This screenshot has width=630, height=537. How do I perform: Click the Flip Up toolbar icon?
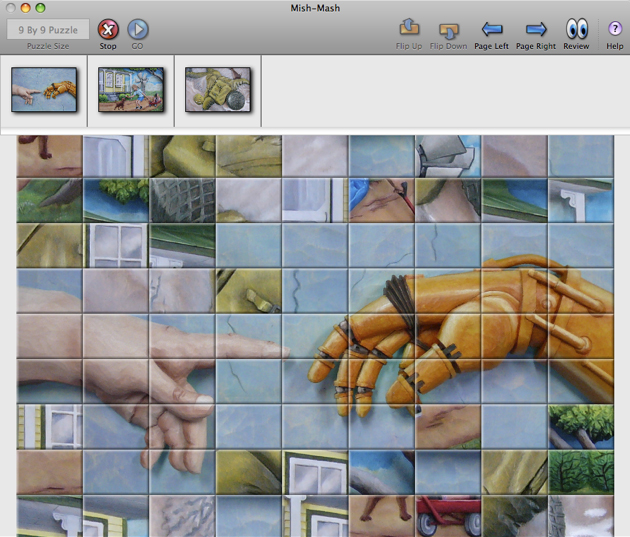[x=408, y=29]
